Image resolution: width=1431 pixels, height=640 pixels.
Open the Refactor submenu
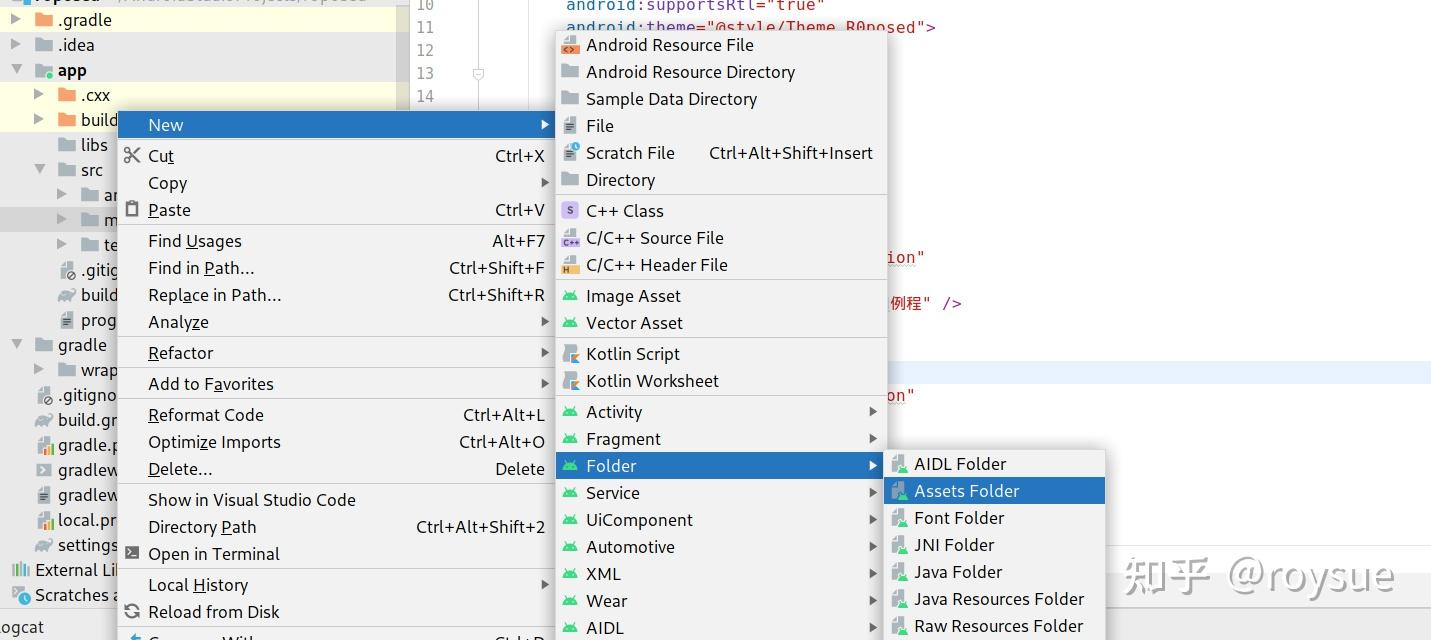click(x=181, y=353)
